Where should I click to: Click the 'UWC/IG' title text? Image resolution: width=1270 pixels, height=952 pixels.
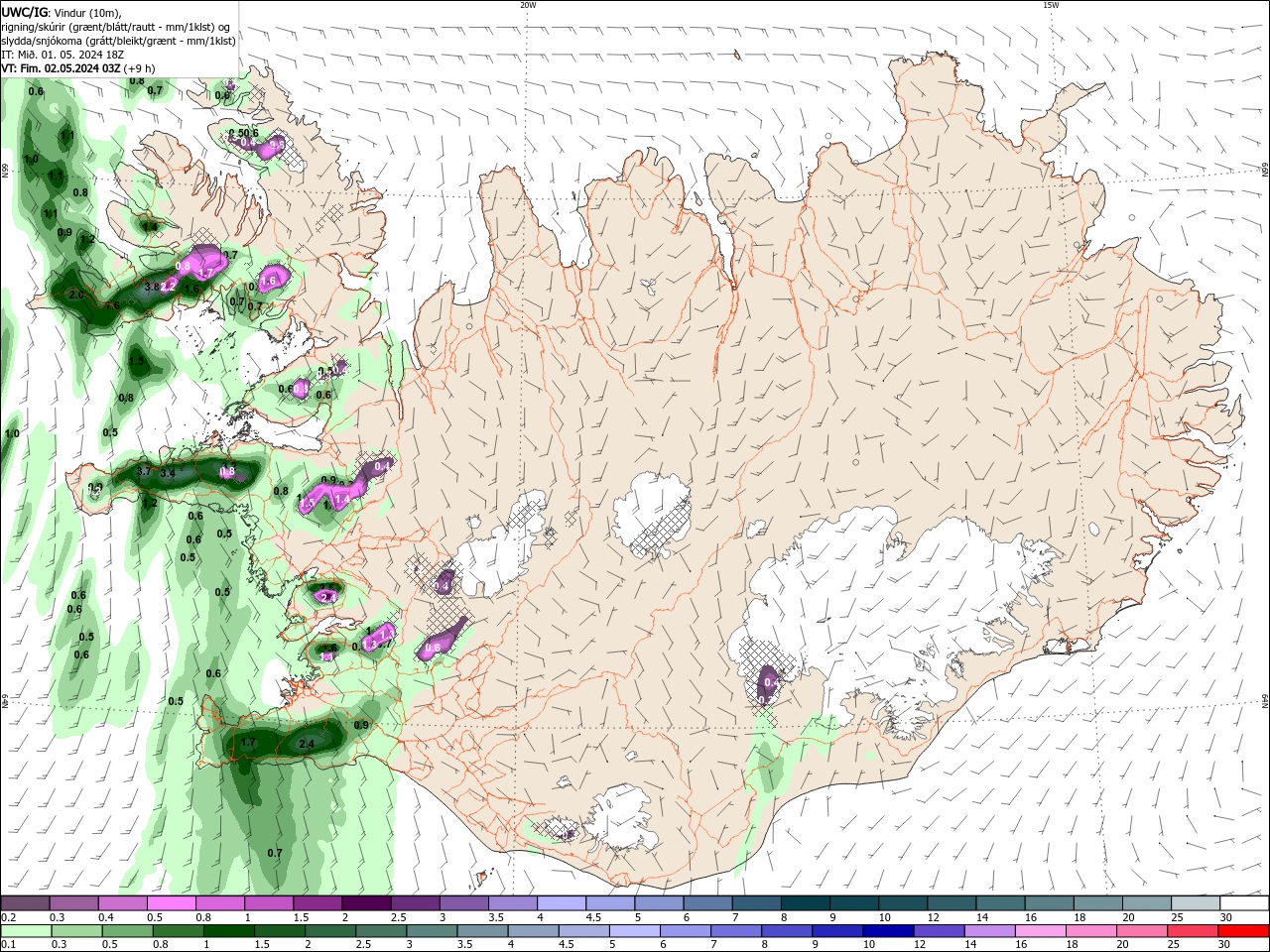pyautogui.click(x=25, y=12)
